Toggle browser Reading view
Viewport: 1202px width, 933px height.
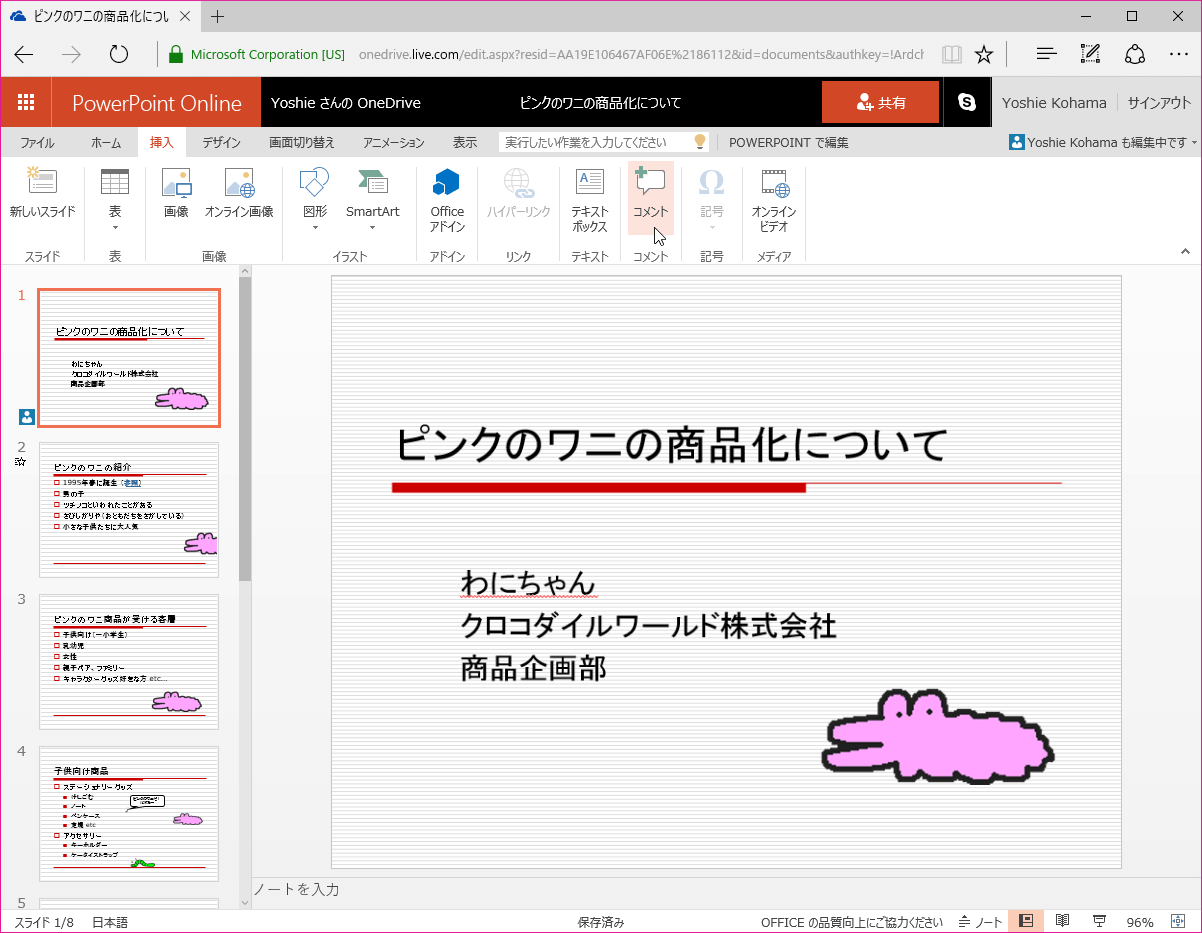(x=951, y=54)
